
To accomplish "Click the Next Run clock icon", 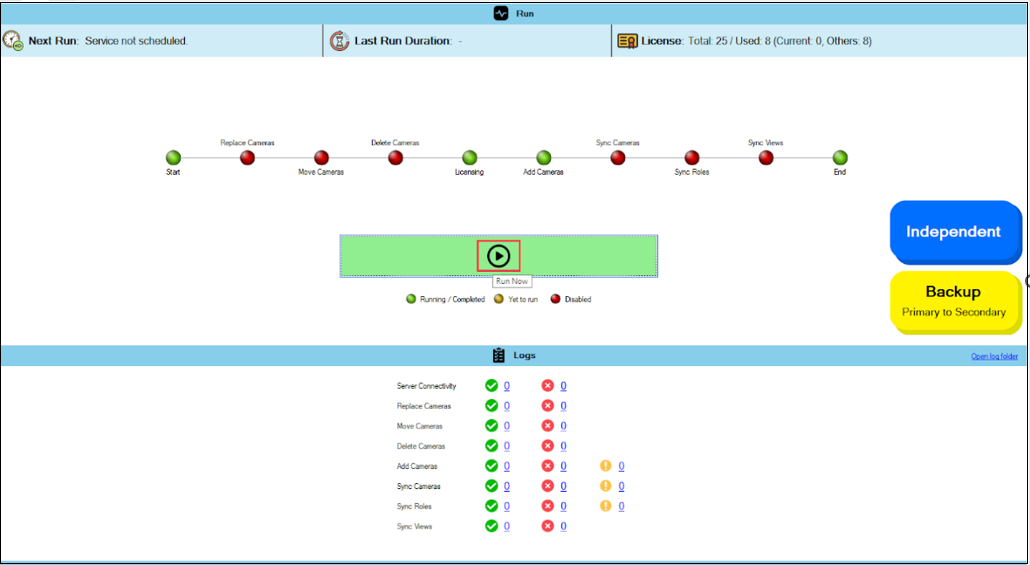I will pyautogui.click(x=13, y=41).
